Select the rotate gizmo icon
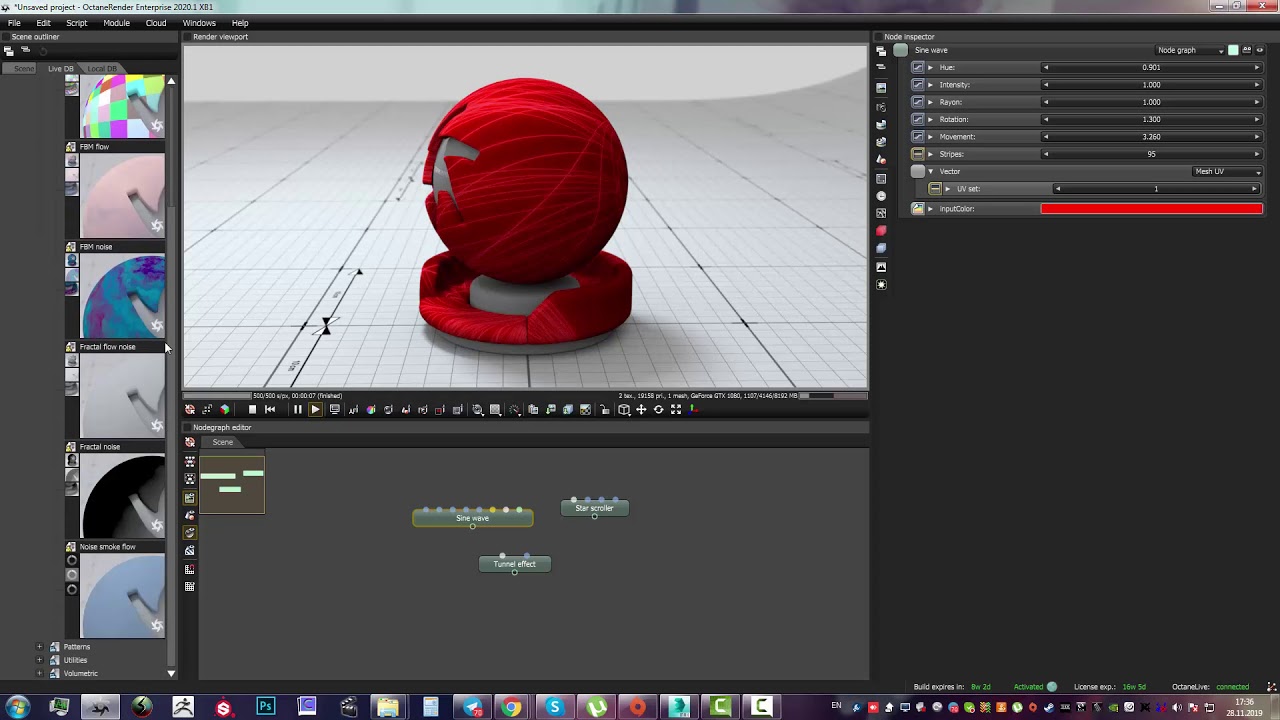Screen dimensions: 1280x720 click(658, 409)
